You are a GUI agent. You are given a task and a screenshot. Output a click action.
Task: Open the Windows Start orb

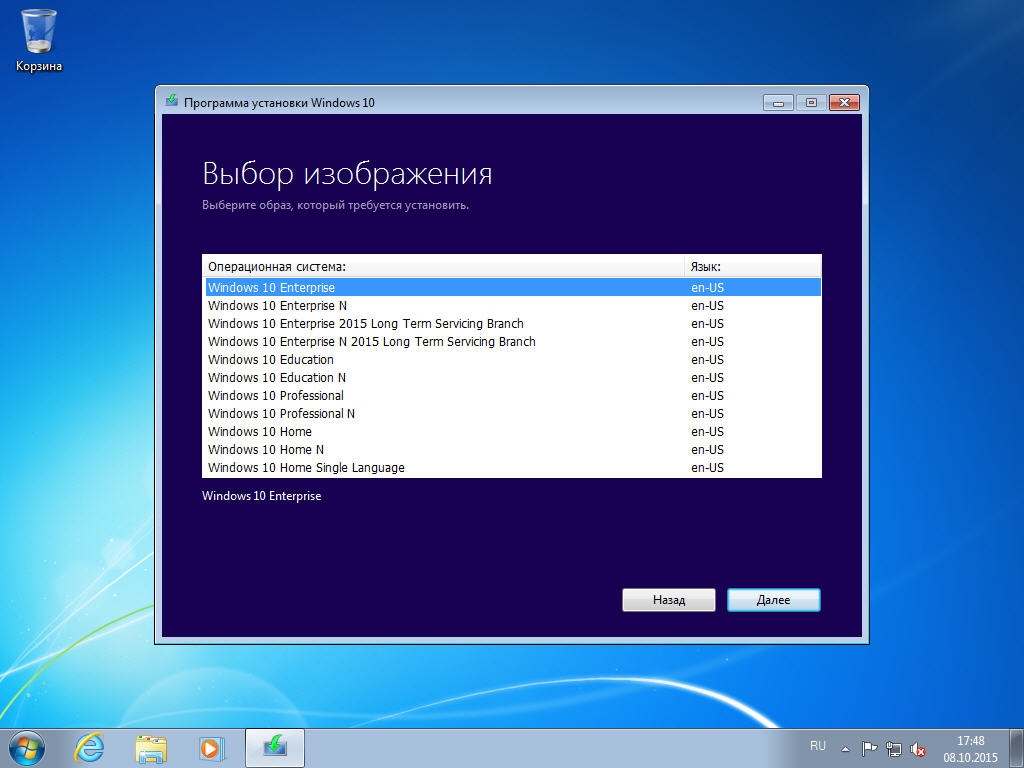[x=27, y=748]
